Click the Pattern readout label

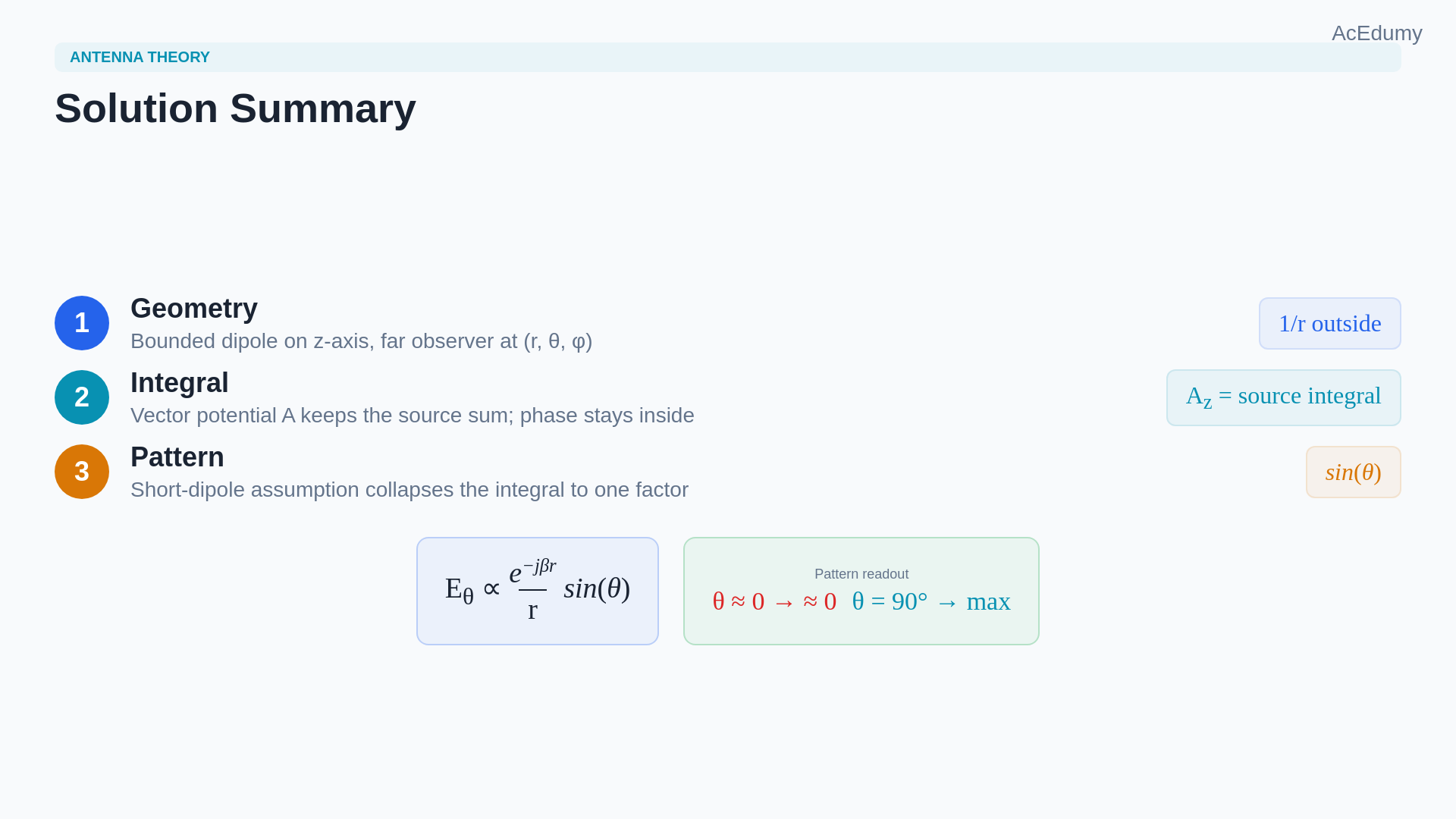coord(861,574)
